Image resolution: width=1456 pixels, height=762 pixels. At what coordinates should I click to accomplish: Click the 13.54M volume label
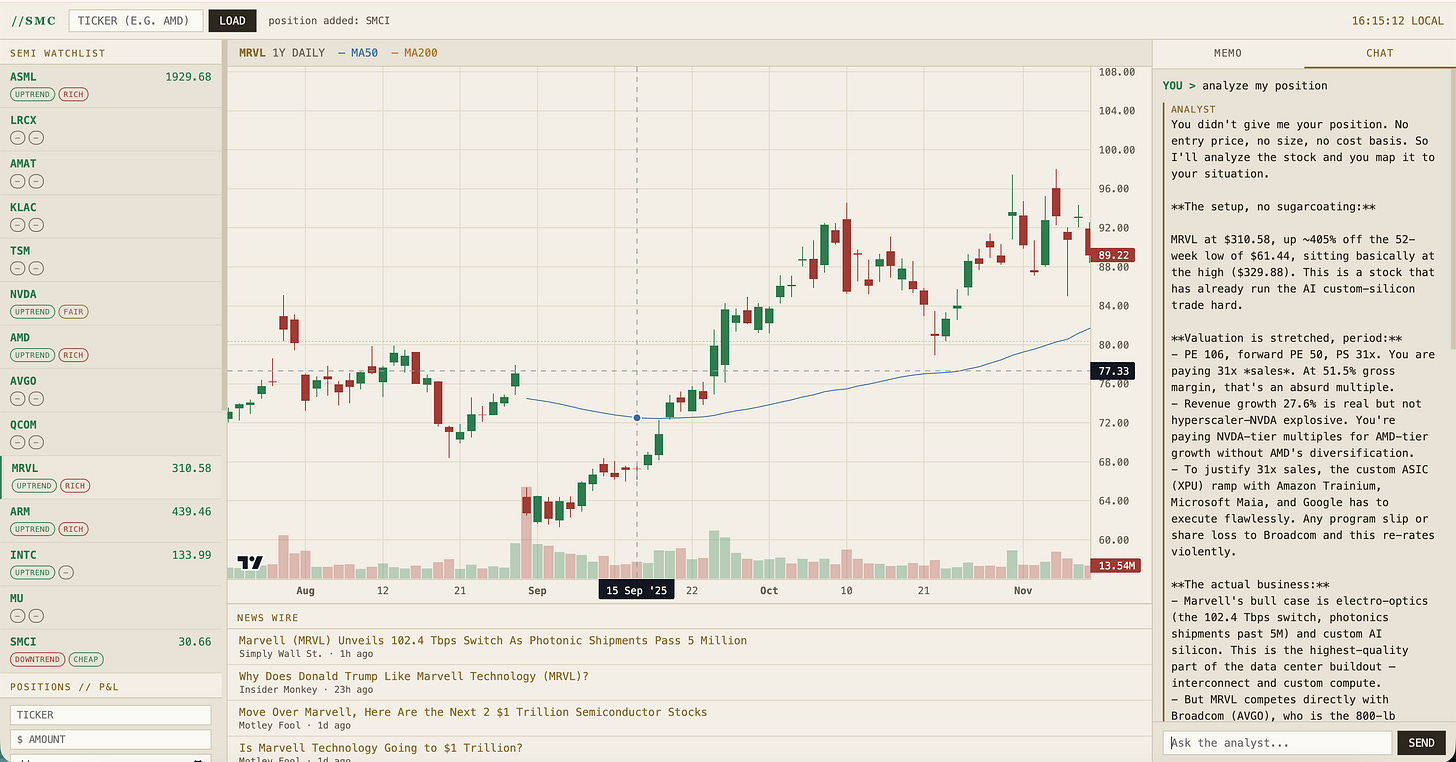(1115, 566)
